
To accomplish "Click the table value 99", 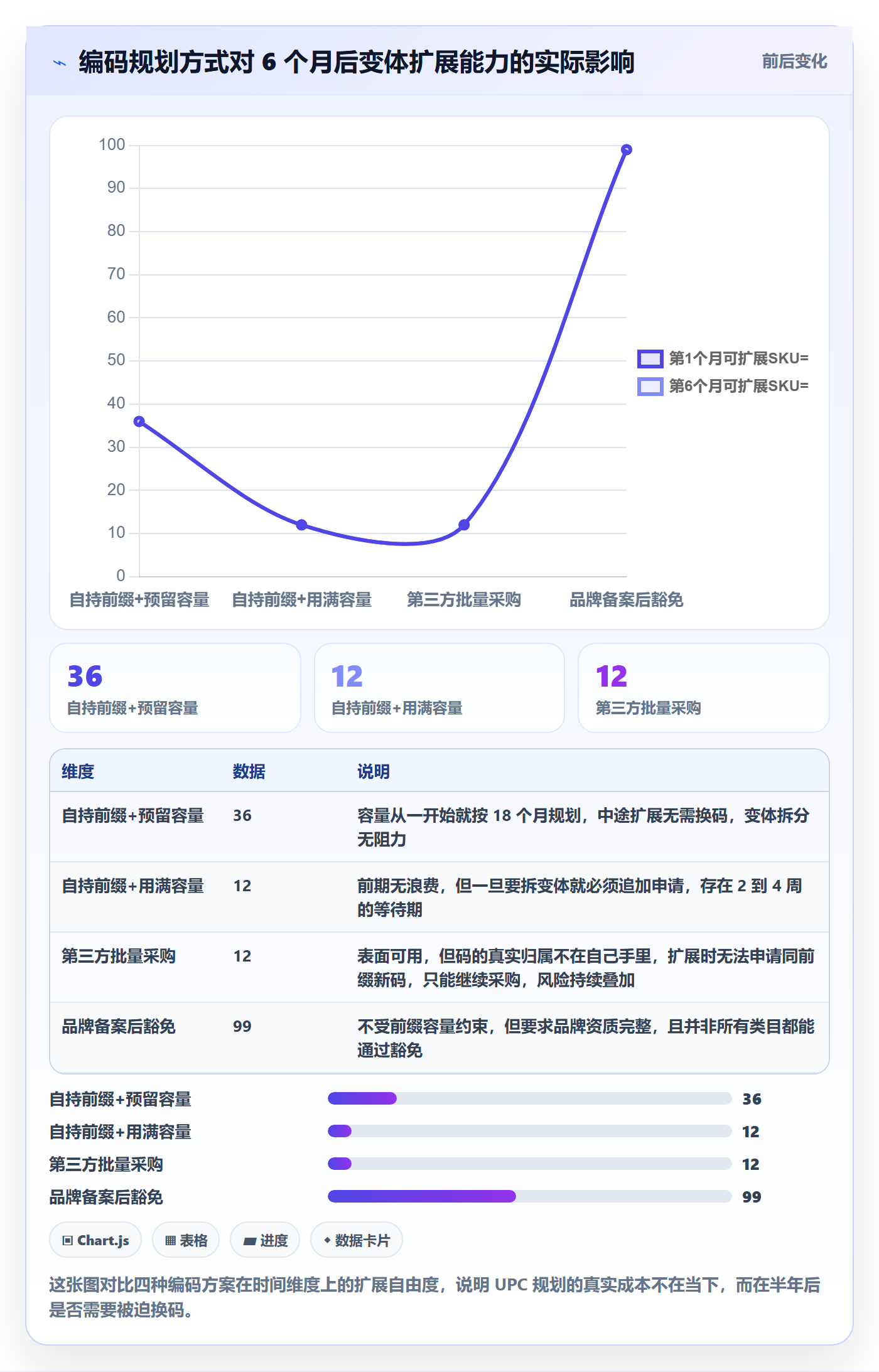I will pos(242,1026).
